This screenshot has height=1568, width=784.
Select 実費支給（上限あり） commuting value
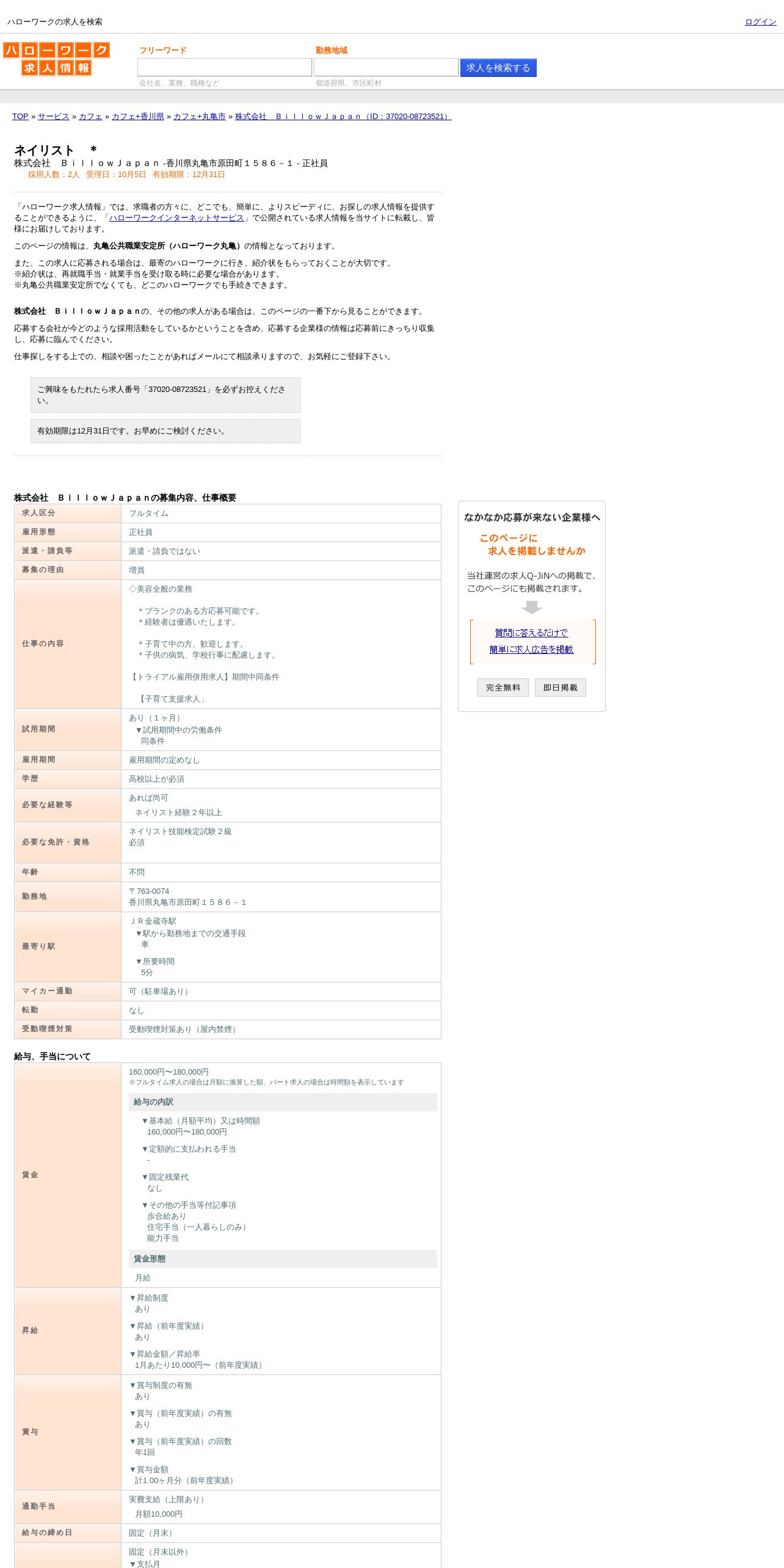click(x=169, y=1500)
